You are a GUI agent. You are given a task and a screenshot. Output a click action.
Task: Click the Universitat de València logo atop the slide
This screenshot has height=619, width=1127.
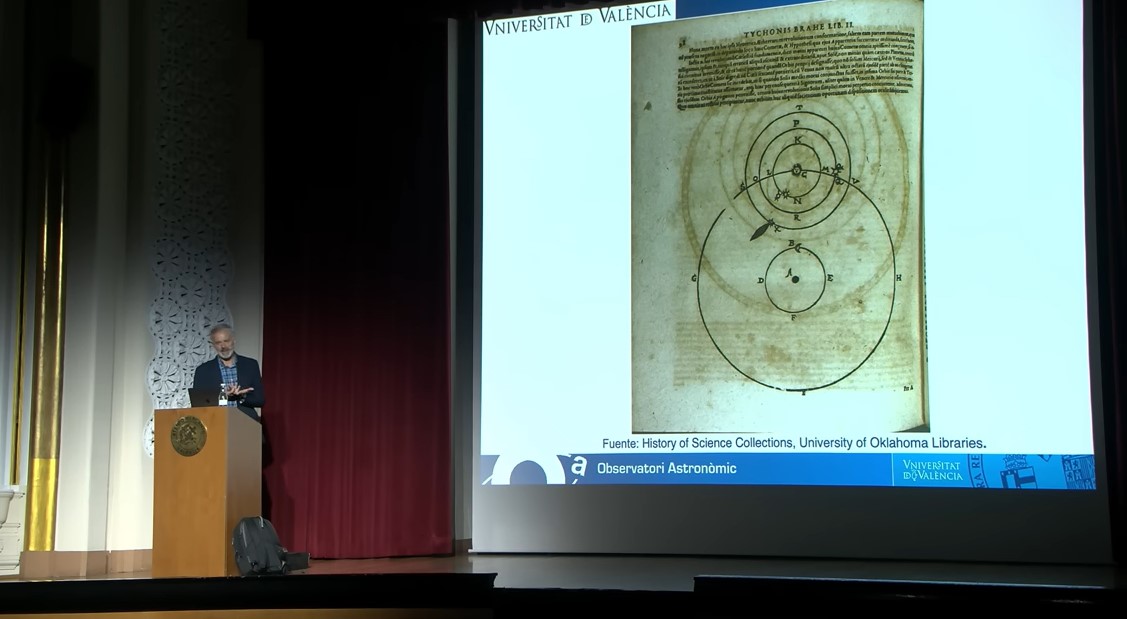pos(577,16)
